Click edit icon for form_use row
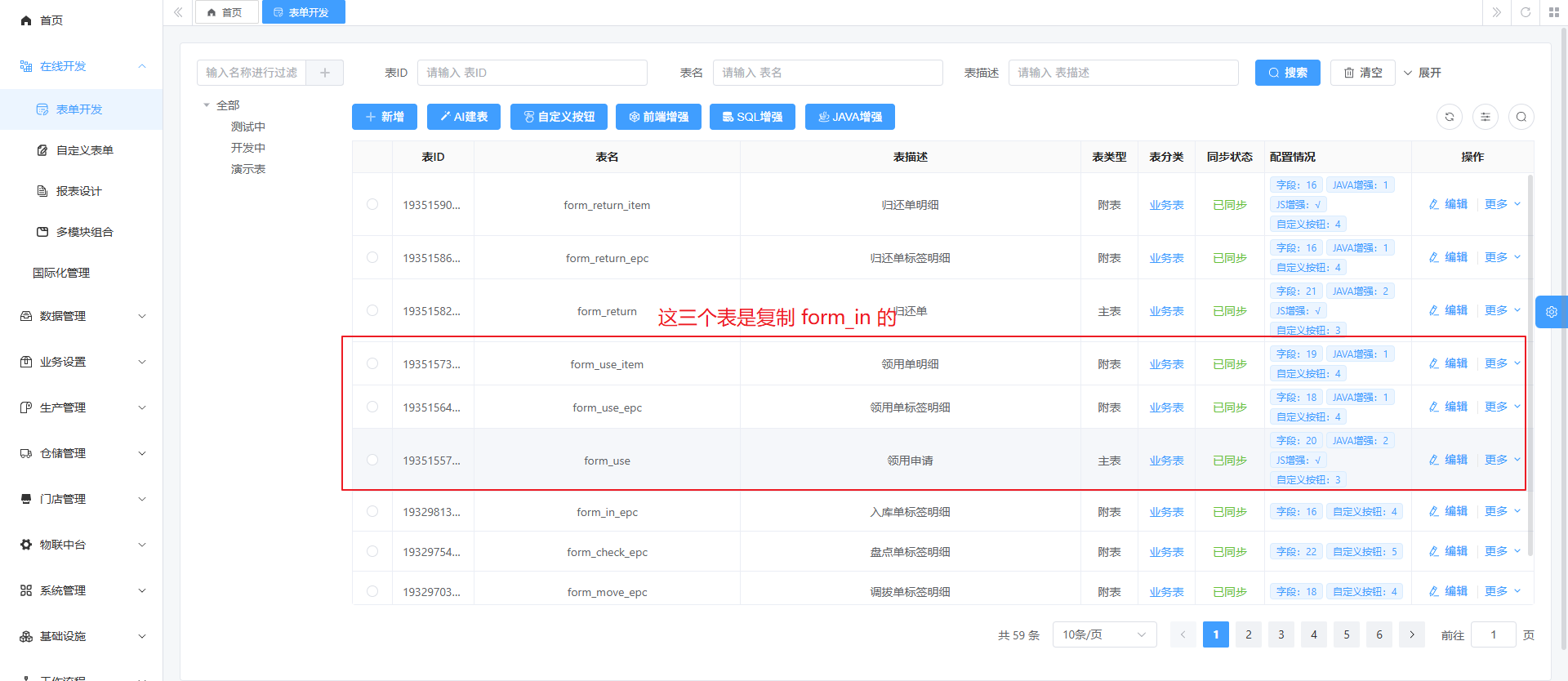 tap(1434, 461)
